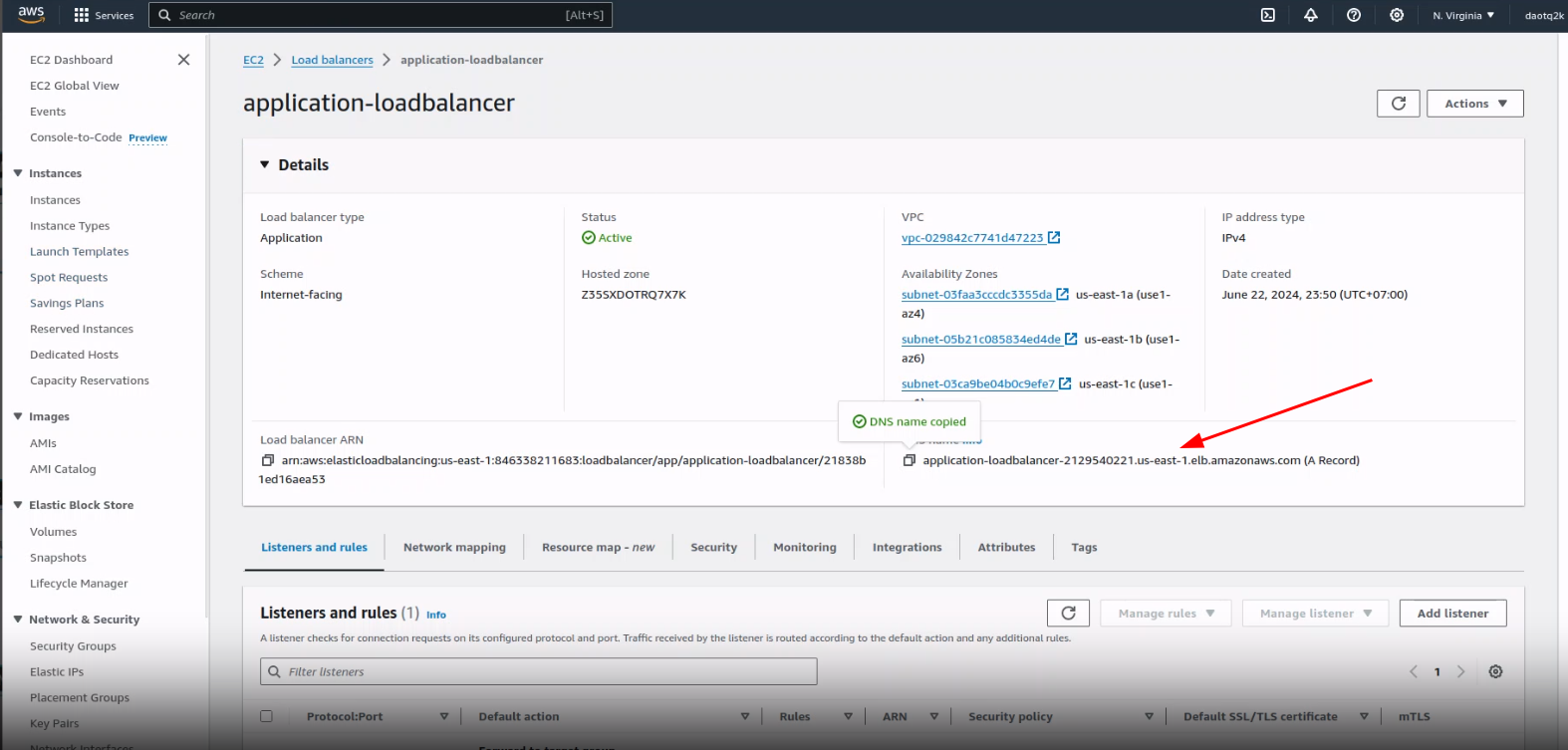Open Console-to-Code Preview in sidebar

pos(98,137)
